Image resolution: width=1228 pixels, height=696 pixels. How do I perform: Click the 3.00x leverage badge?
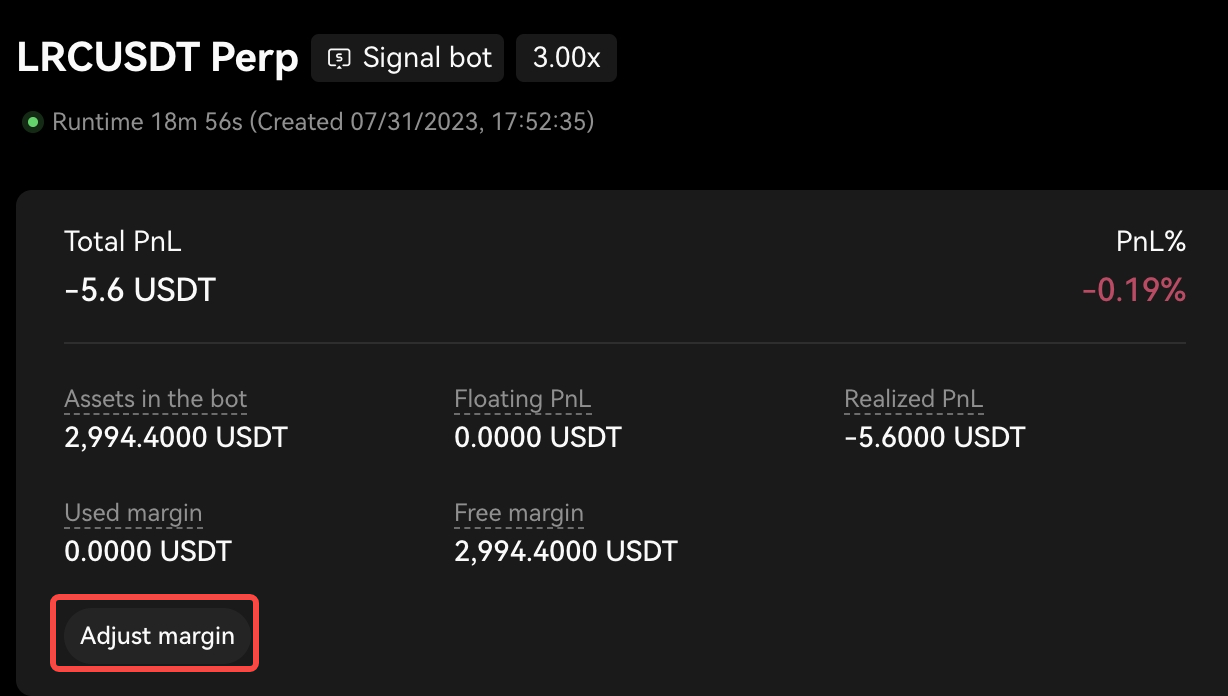coord(566,58)
